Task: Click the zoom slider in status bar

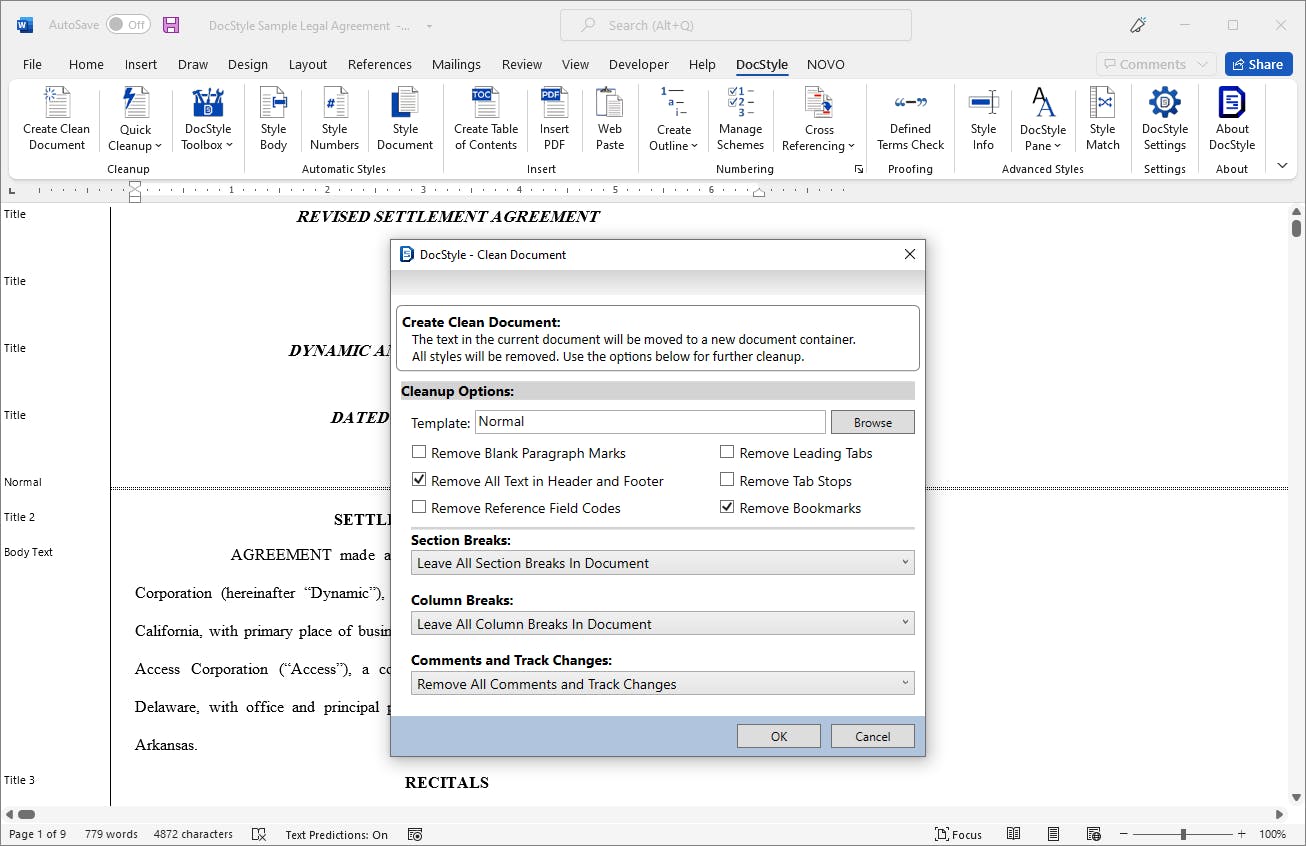Action: pyautogui.click(x=1183, y=834)
